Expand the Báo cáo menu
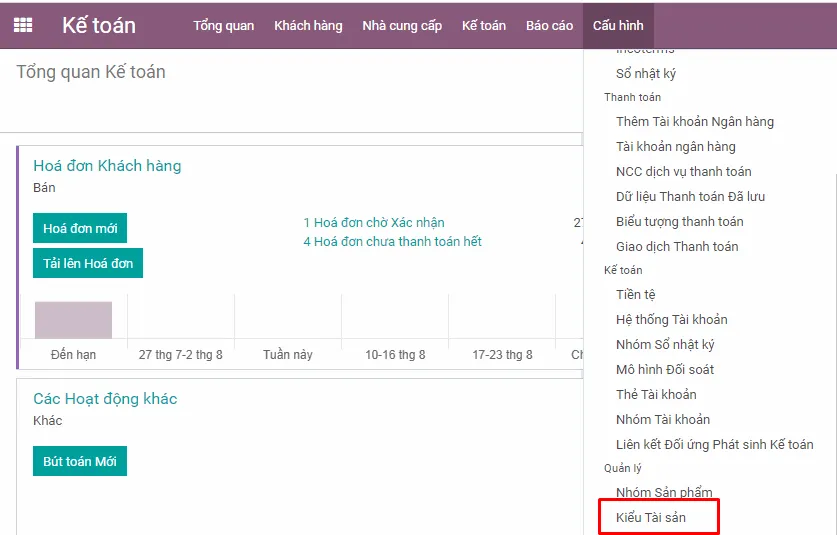Screen dimensions: 837x535 click(x=549, y=25)
